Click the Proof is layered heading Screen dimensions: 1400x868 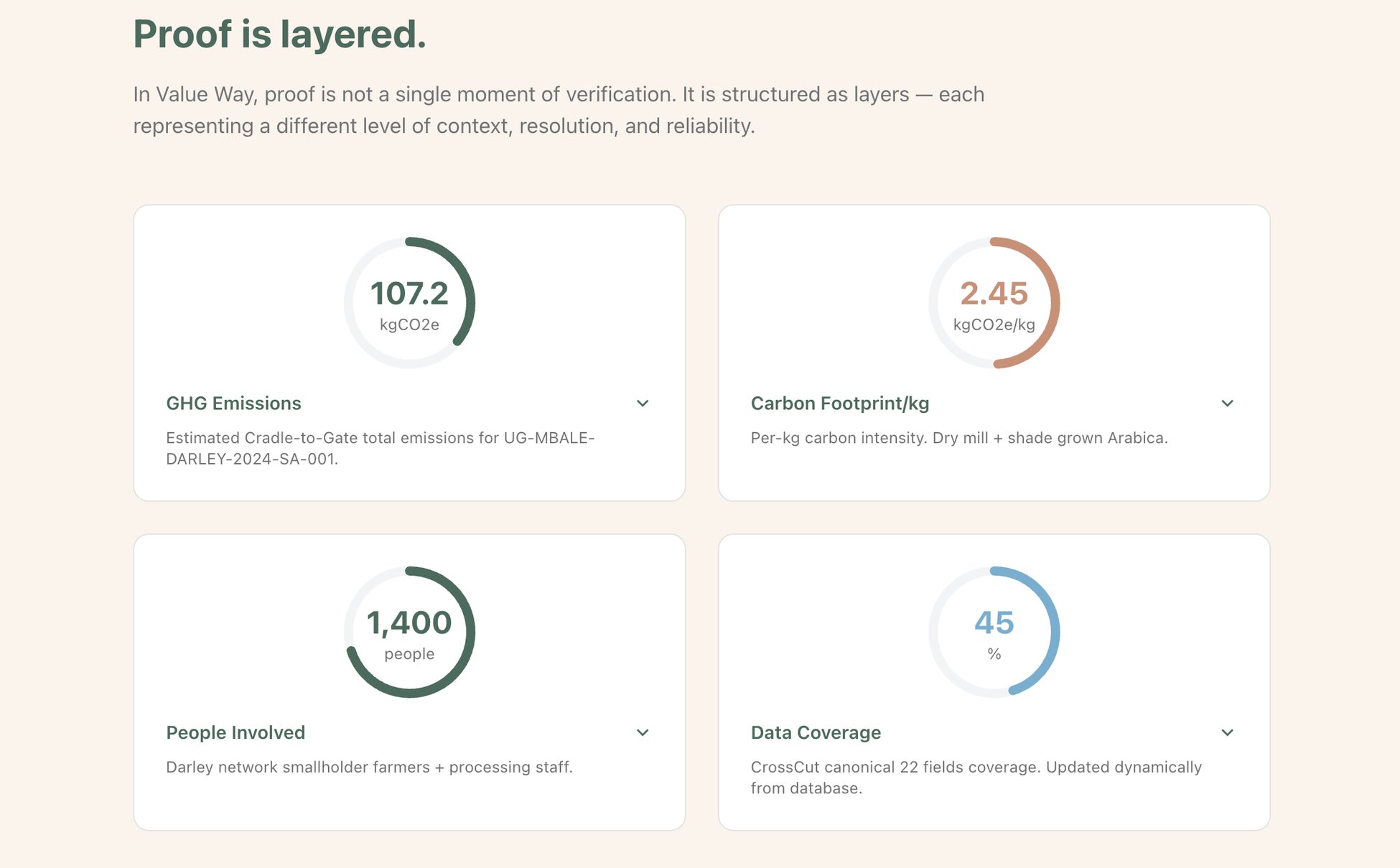click(279, 34)
